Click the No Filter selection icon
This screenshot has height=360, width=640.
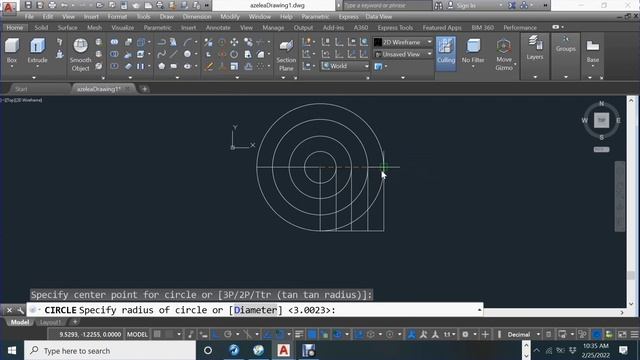tap(473, 46)
